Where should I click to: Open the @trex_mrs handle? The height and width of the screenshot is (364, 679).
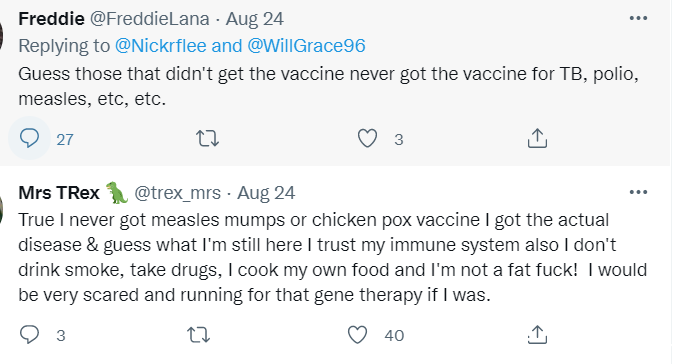click(178, 193)
